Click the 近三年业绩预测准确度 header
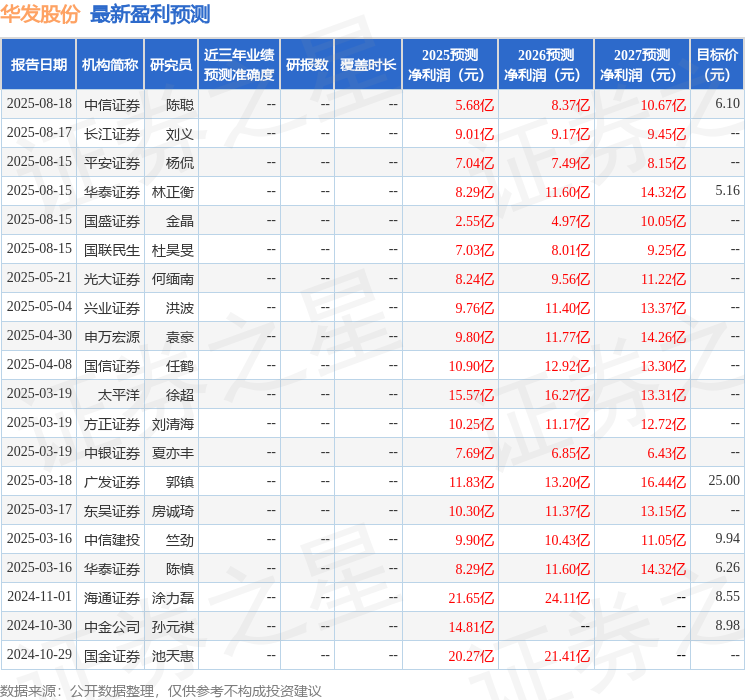 click(x=239, y=65)
